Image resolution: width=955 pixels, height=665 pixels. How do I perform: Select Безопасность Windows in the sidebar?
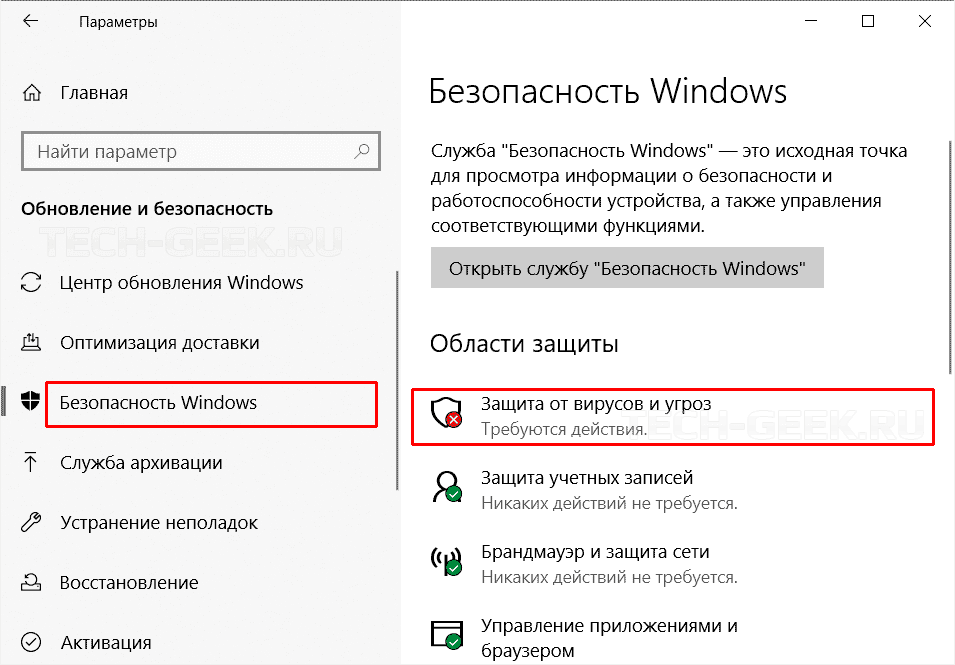[x=158, y=403]
